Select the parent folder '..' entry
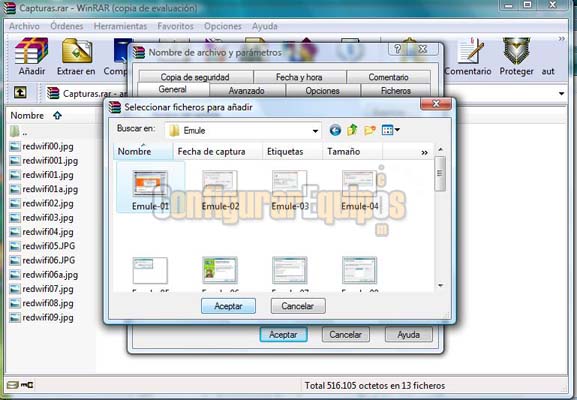Screen dimensions: 577x400 pos(19,131)
